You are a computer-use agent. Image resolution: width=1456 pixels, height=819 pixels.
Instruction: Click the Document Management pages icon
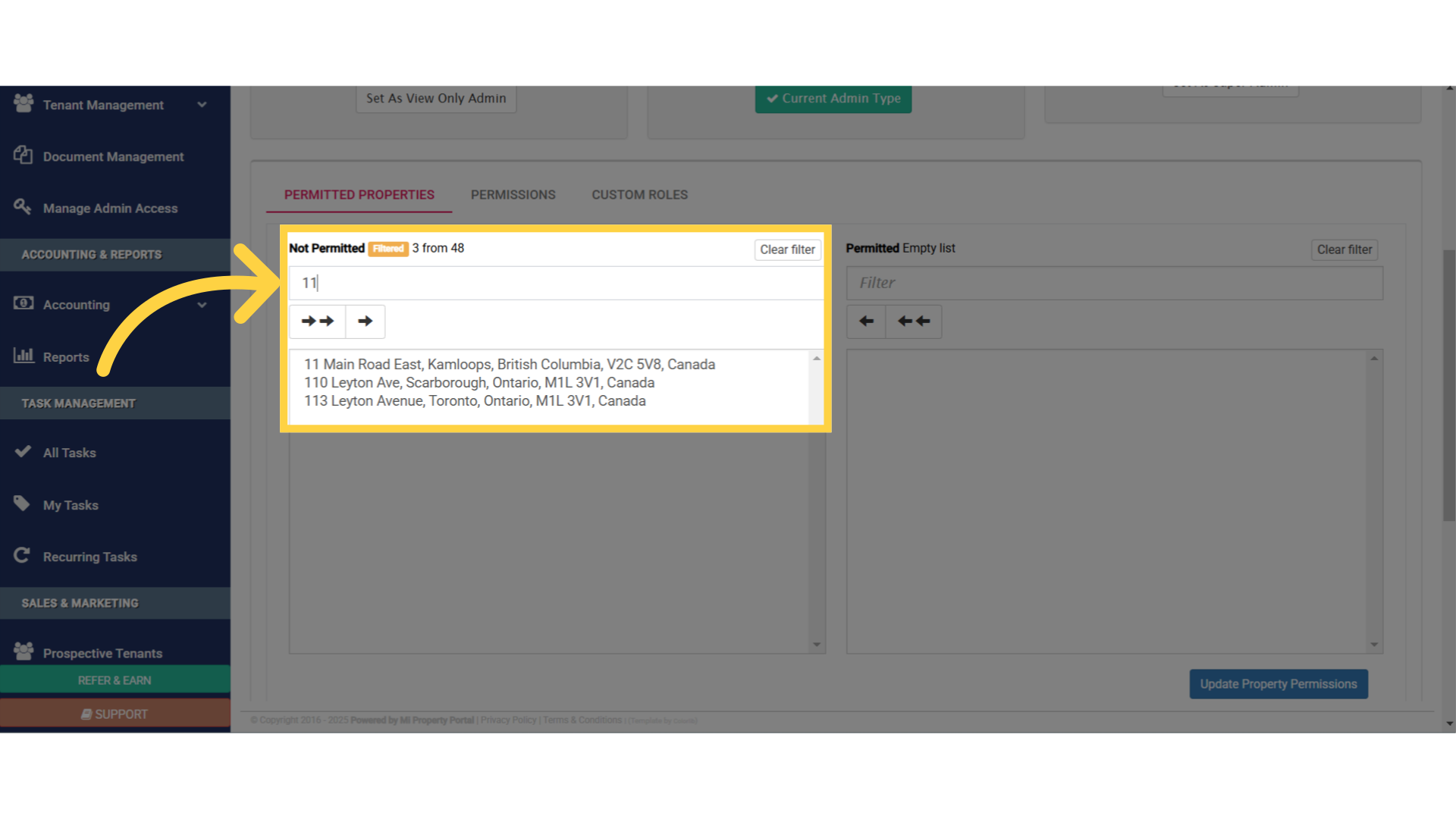[23, 155]
